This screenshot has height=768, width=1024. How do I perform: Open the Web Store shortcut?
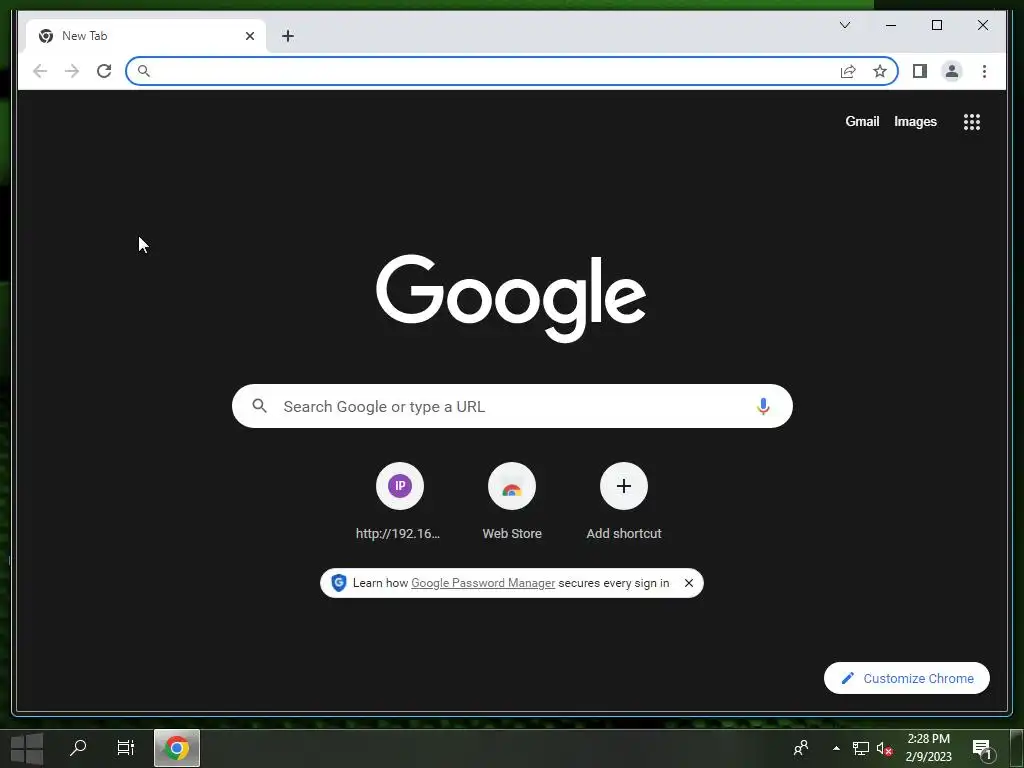pyautogui.click(x=512, y=502)
